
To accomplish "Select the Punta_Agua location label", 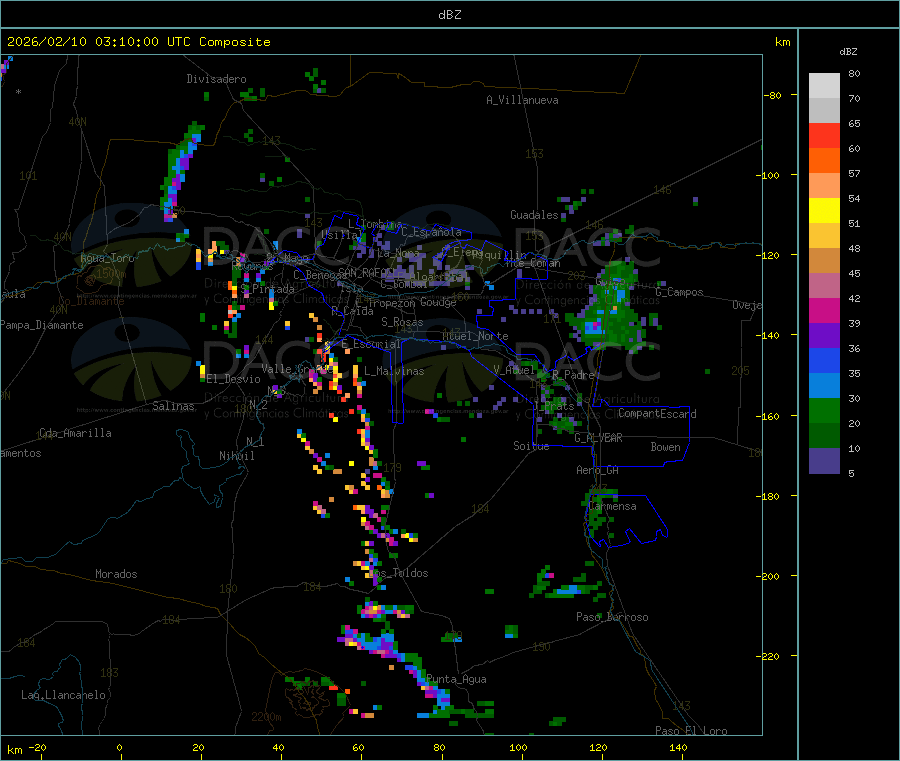I will (456, 680).
